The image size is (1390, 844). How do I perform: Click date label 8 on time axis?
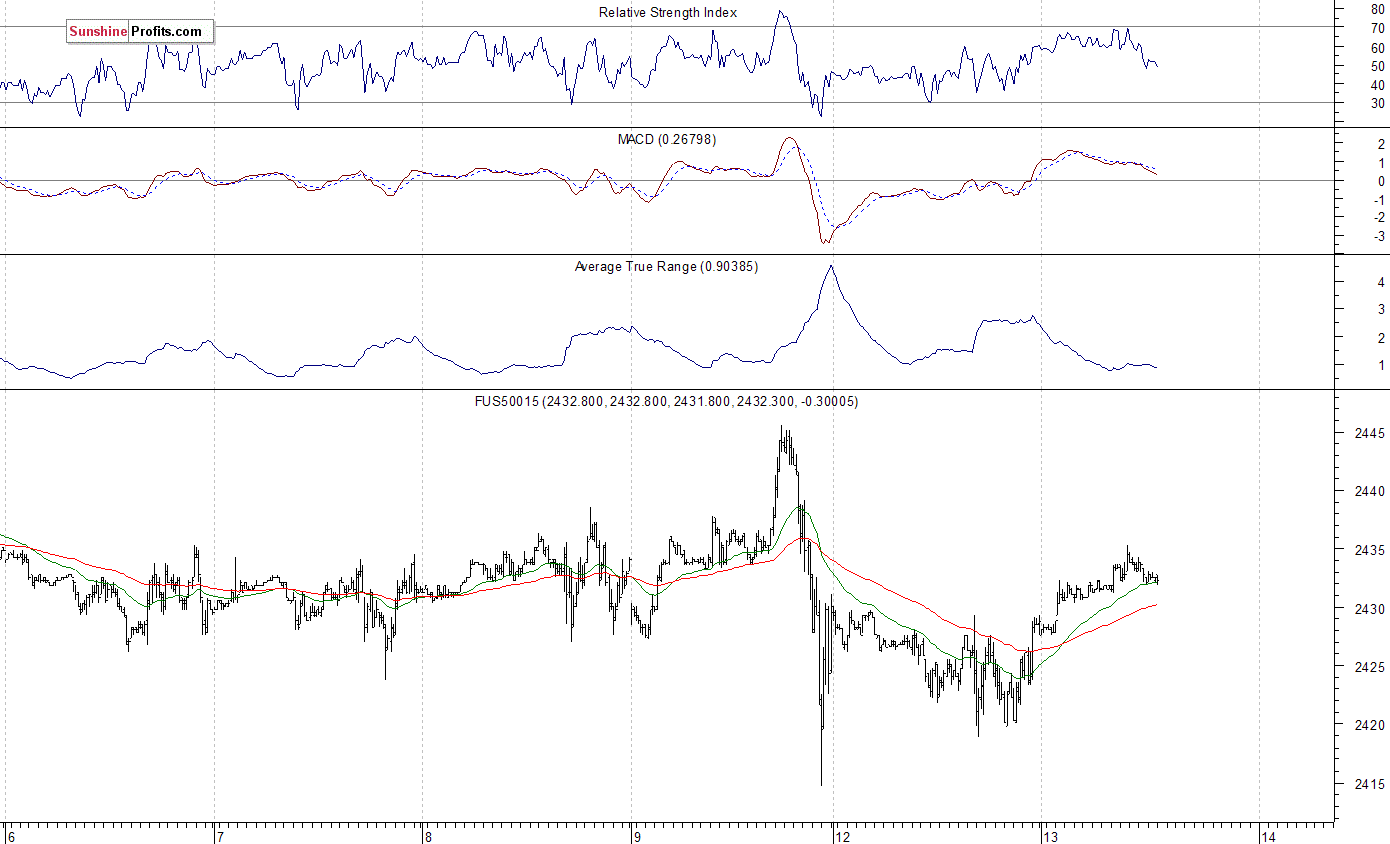[x=427, y=837]
